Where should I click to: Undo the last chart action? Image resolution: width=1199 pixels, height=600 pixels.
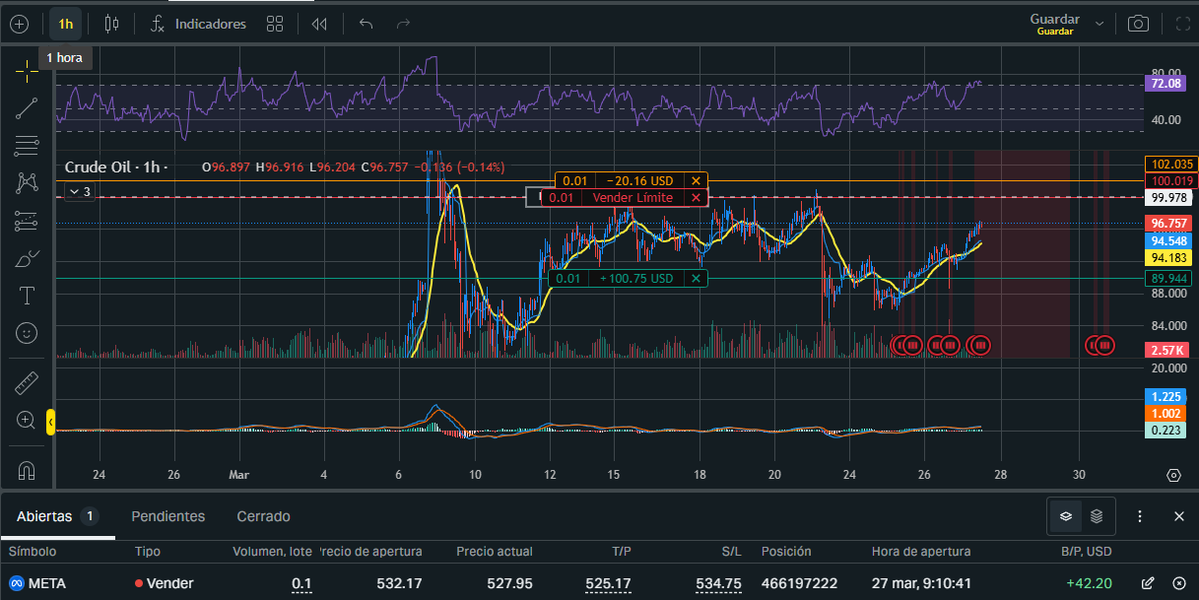coord(366,24)
